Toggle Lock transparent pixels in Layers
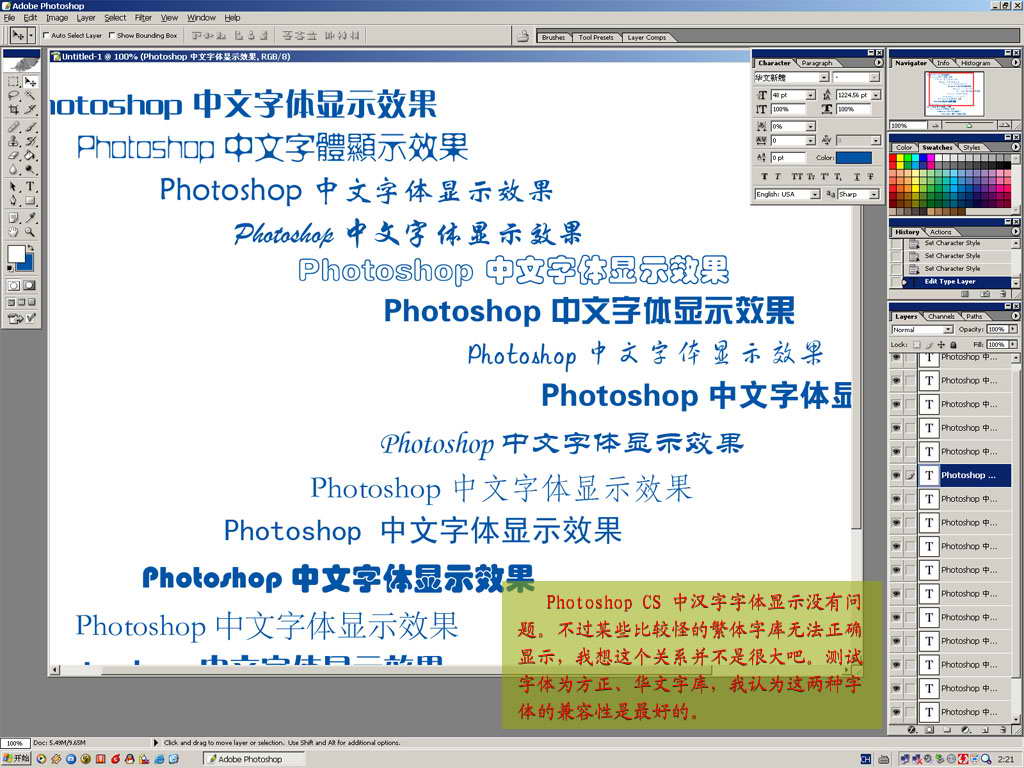The image size is (1024, 768). (916, 344)
